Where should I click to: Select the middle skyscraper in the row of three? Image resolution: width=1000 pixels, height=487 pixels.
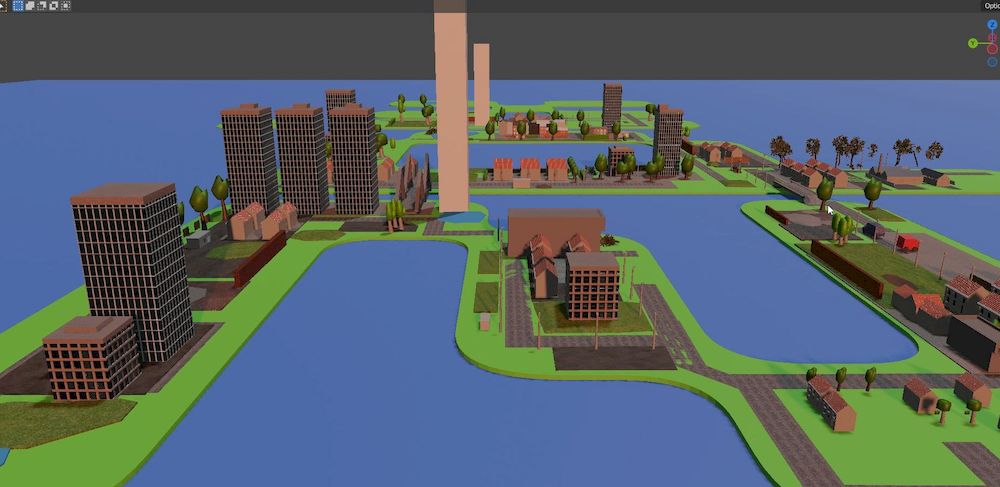(301, 158)
